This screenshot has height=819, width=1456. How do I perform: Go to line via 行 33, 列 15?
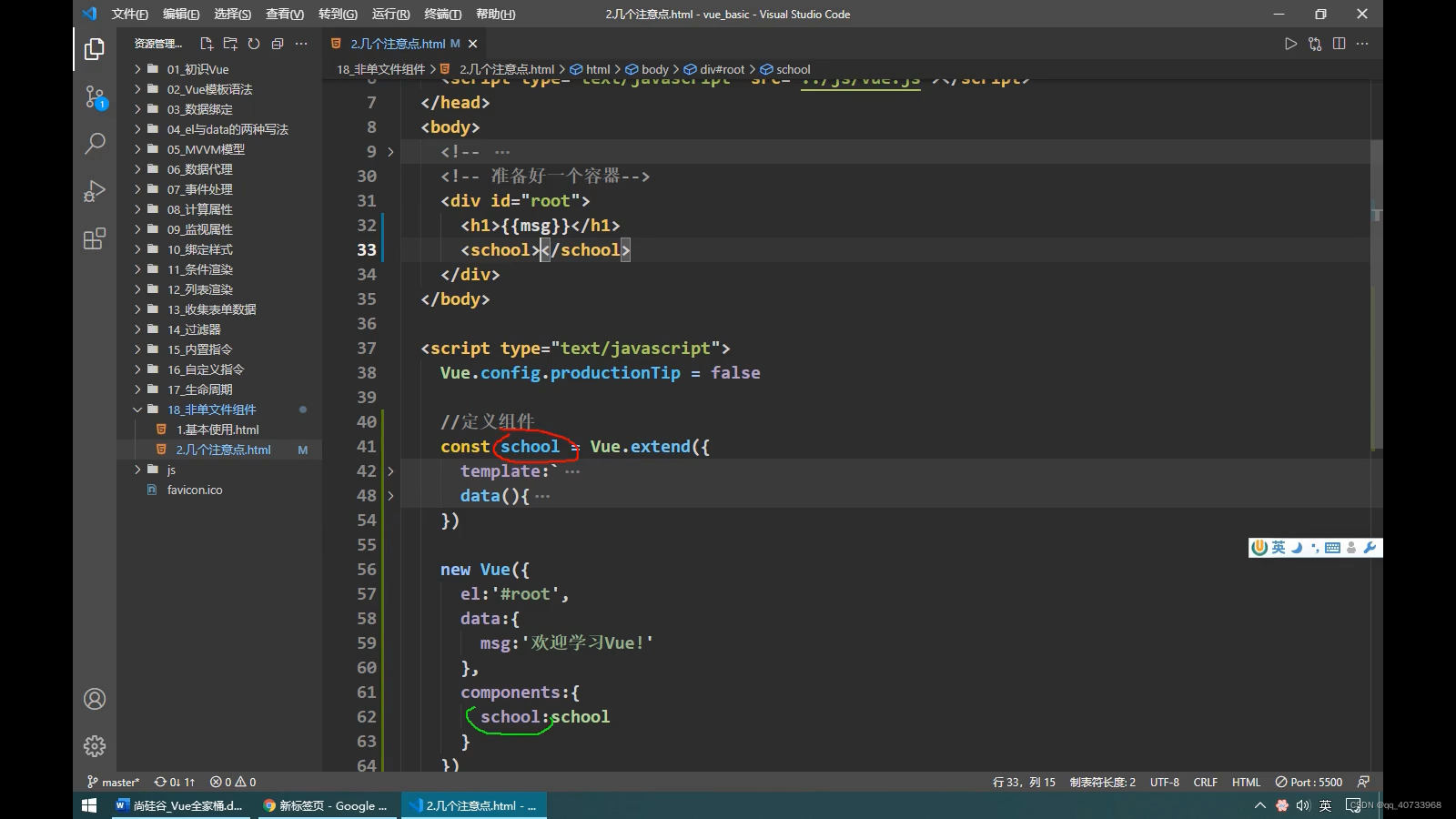[x=1024, y=782]
